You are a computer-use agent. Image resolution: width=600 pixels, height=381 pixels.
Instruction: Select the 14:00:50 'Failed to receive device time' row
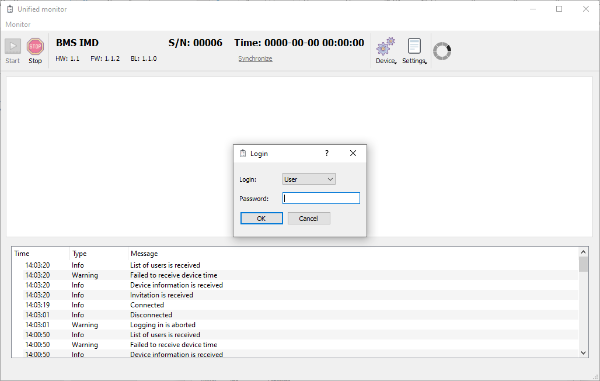coord(295,345)
